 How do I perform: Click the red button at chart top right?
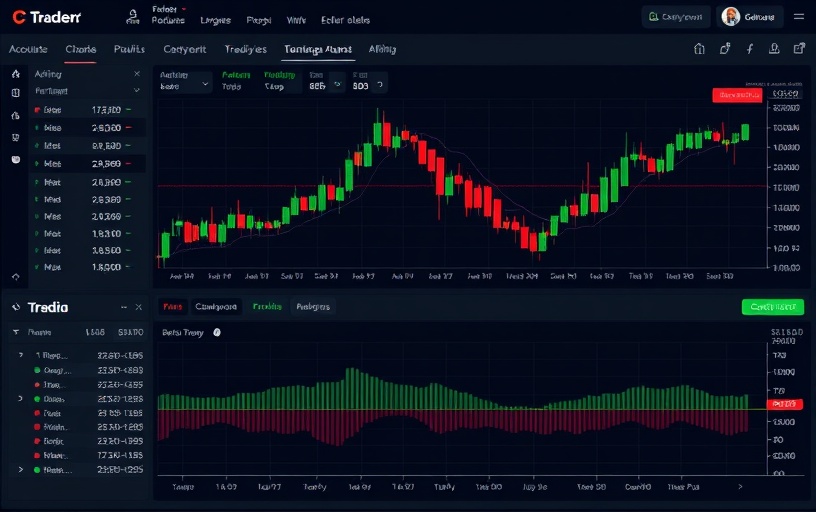738,95
